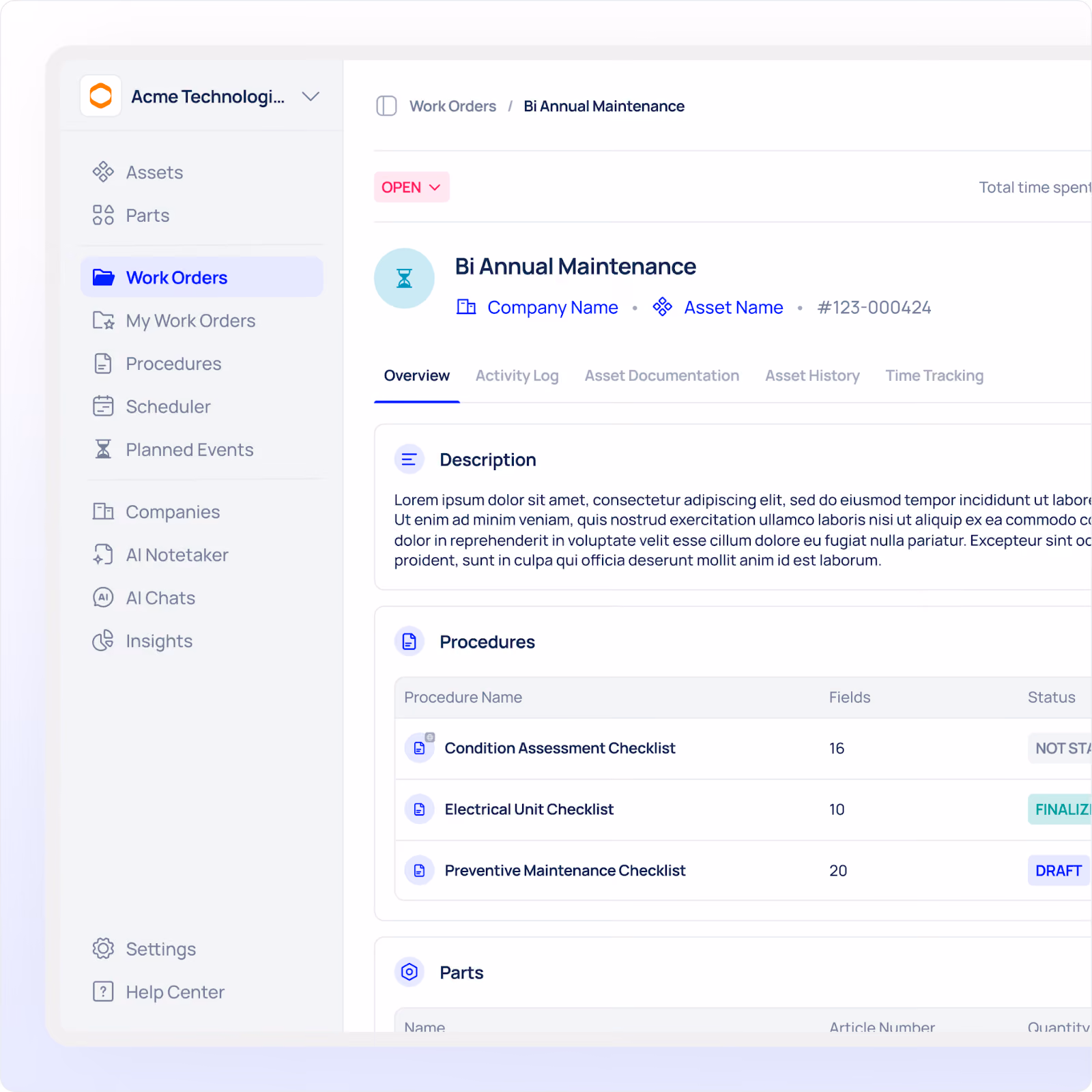1092x1092 pixels.
Task: Click the Insights pie chart icon
Action: (x=103, y=640)
